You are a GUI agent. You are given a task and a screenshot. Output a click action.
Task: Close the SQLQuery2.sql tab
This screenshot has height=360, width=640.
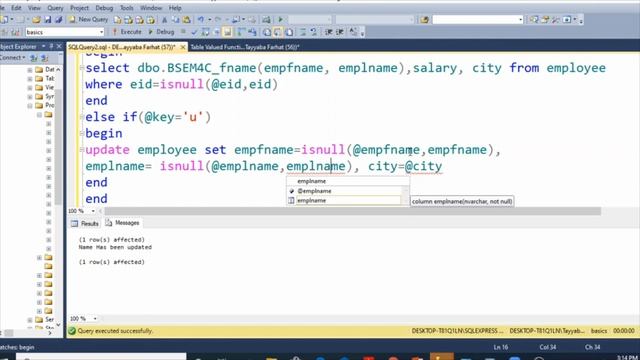click(x=183, y=47)
